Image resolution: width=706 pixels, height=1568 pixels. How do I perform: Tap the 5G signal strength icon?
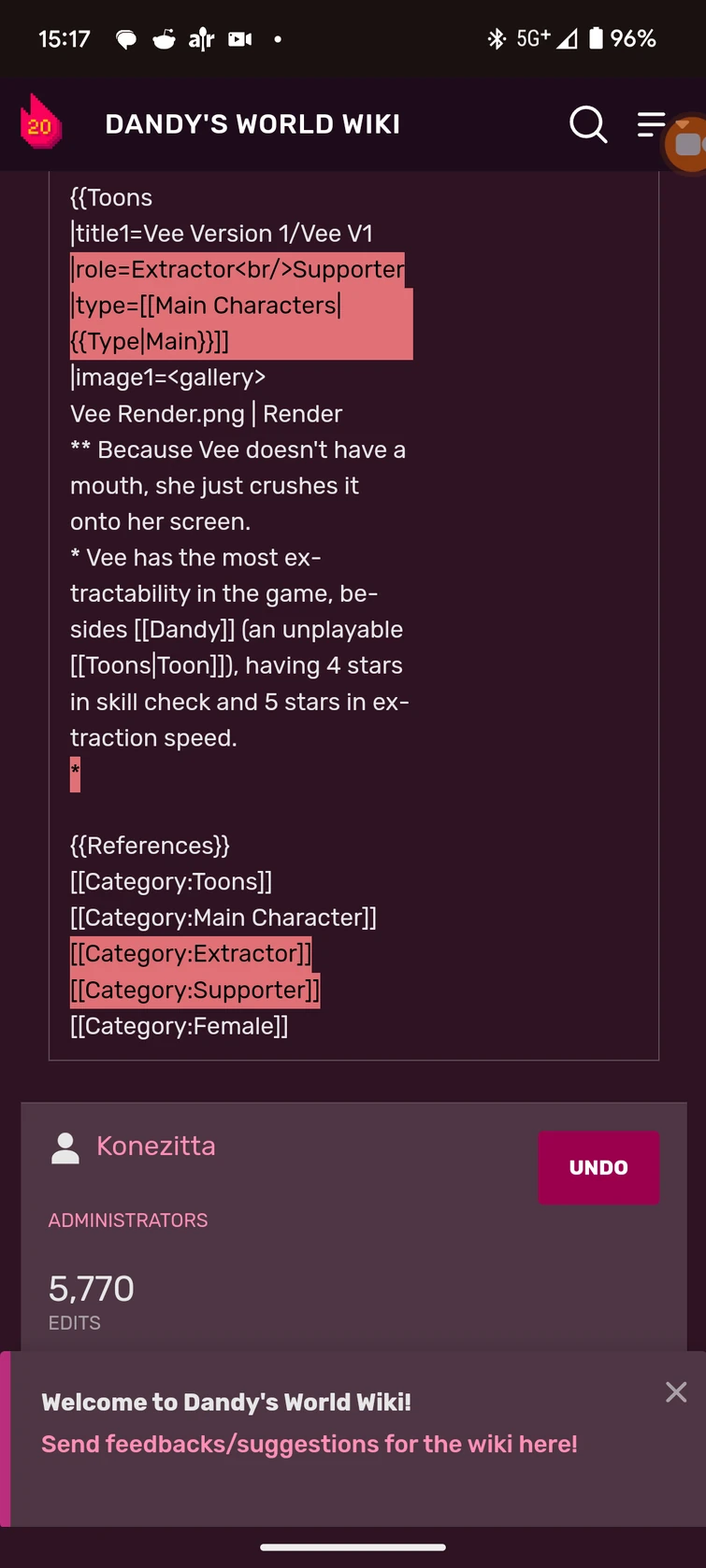(x=567, y=39)
